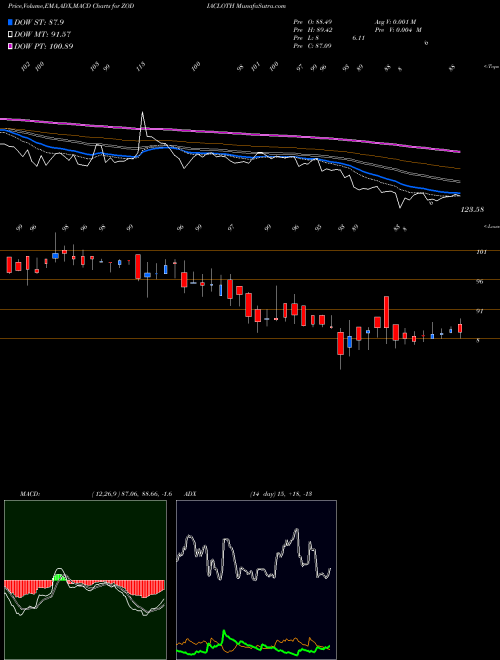
Task: Open the green MACD histogram chart panel
Action: (85, 580)
